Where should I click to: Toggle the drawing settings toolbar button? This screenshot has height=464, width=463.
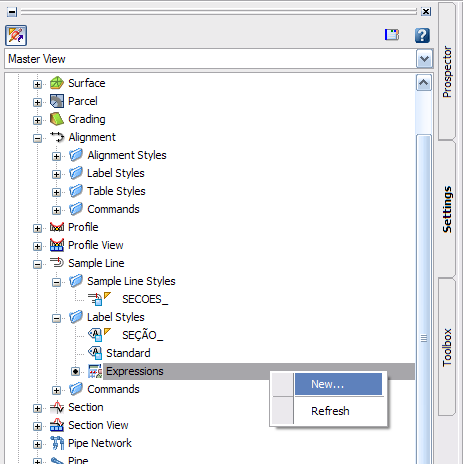pyautogui.click(x=16, y=35)
